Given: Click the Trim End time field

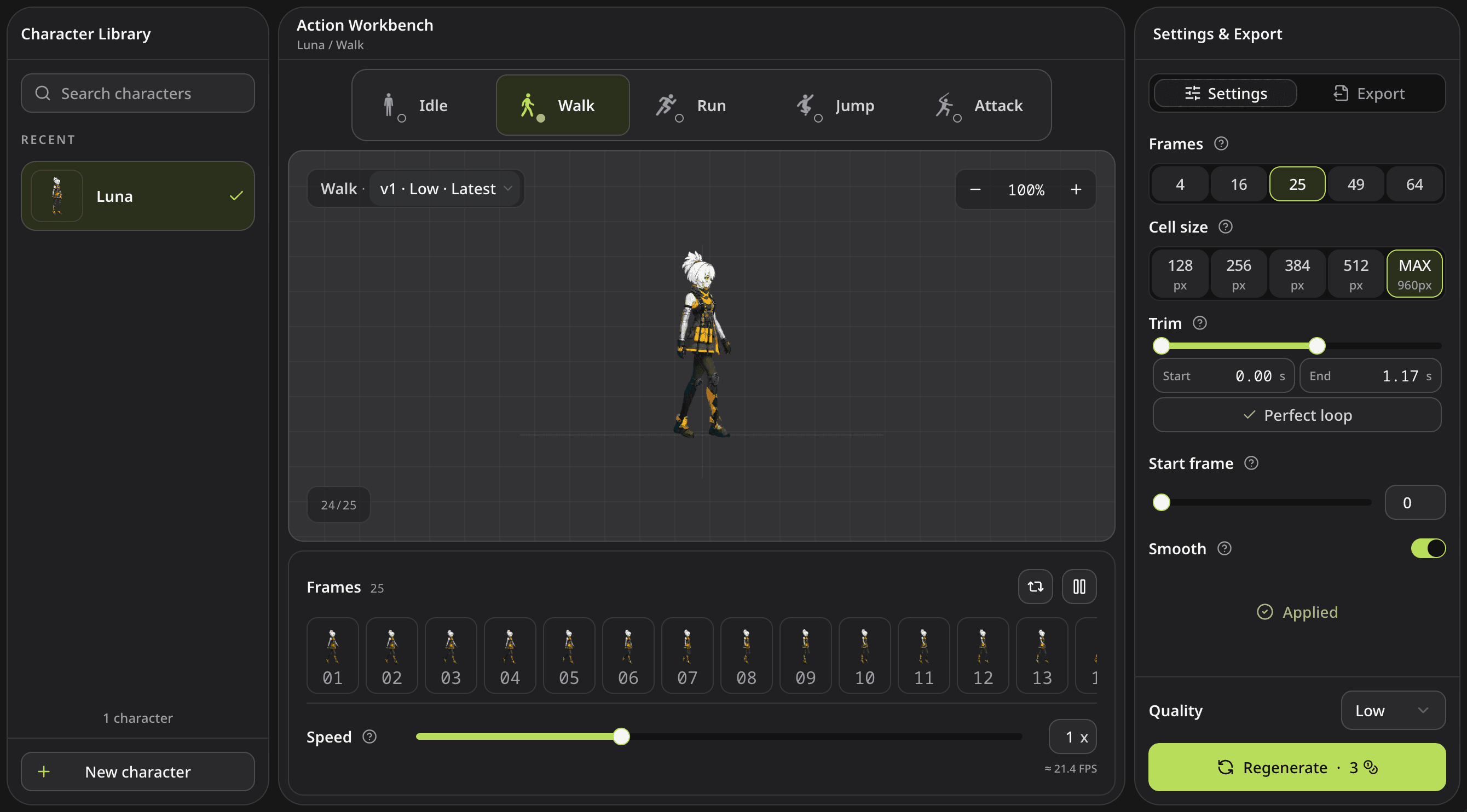Looking at the screenshot, I should (1370, 376).
